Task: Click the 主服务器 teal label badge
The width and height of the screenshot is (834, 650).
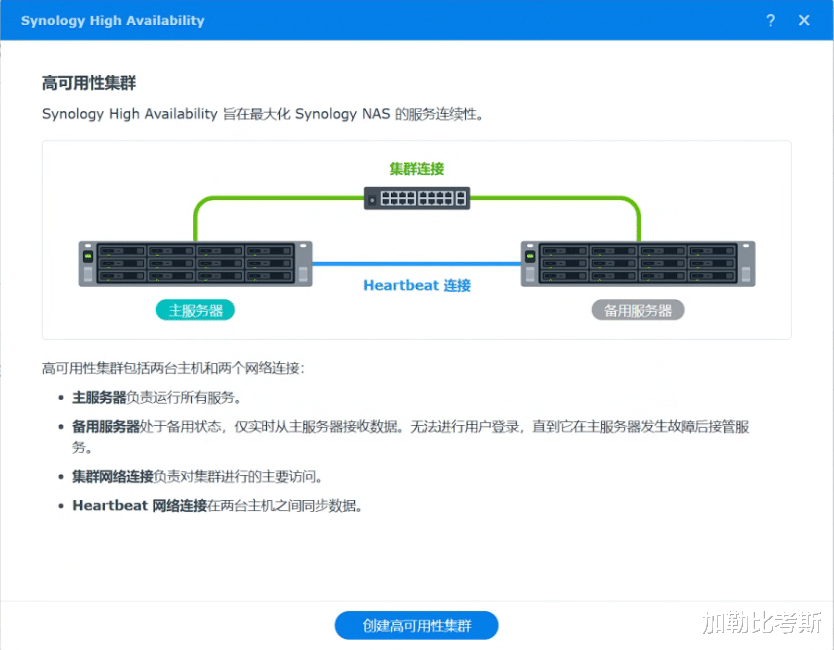Action: click(x=195, y=310)
